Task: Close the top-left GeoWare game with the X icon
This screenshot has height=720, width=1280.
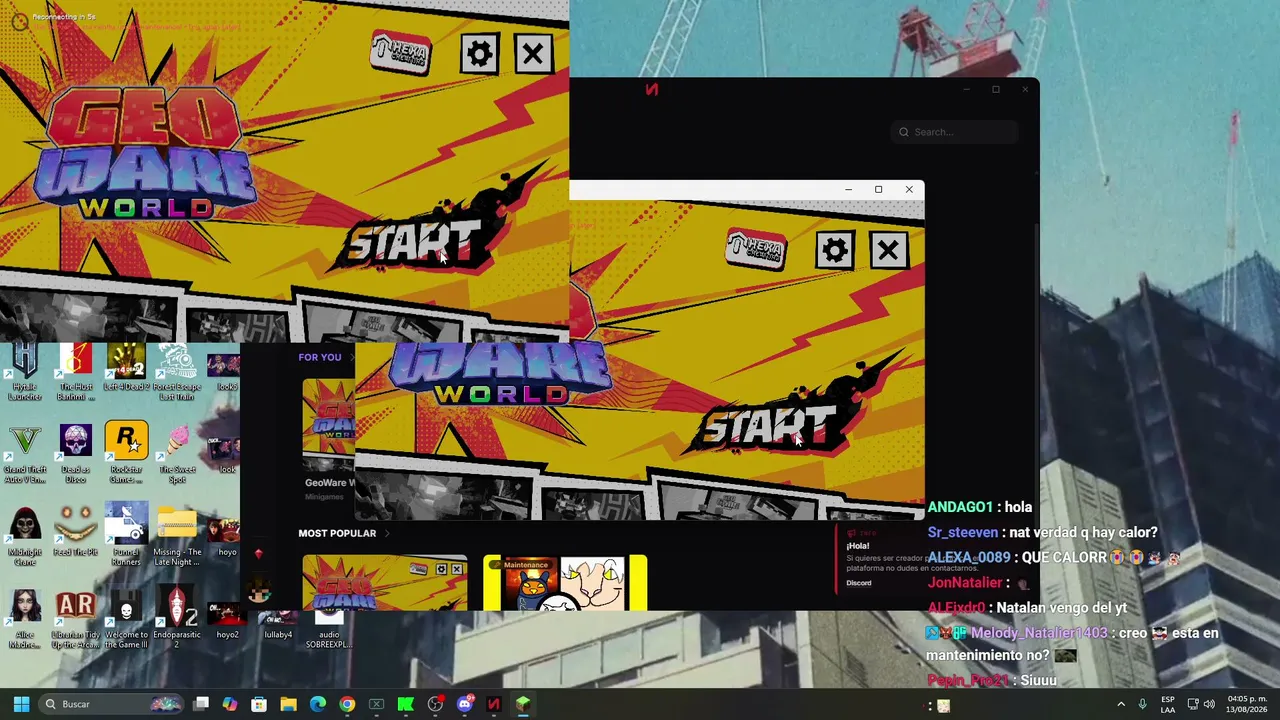Action: tap(533, 54)
